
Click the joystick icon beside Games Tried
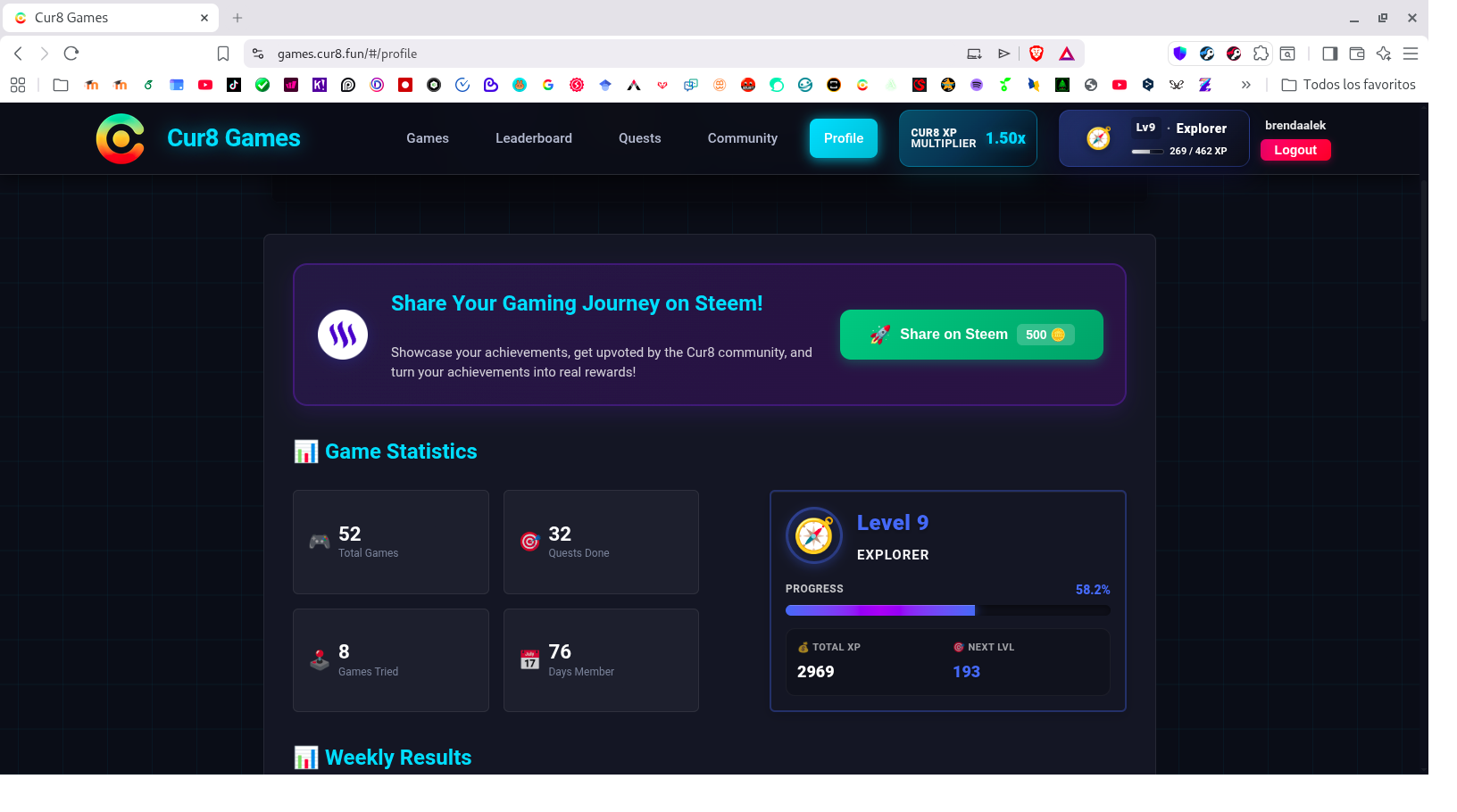(319, 660)
